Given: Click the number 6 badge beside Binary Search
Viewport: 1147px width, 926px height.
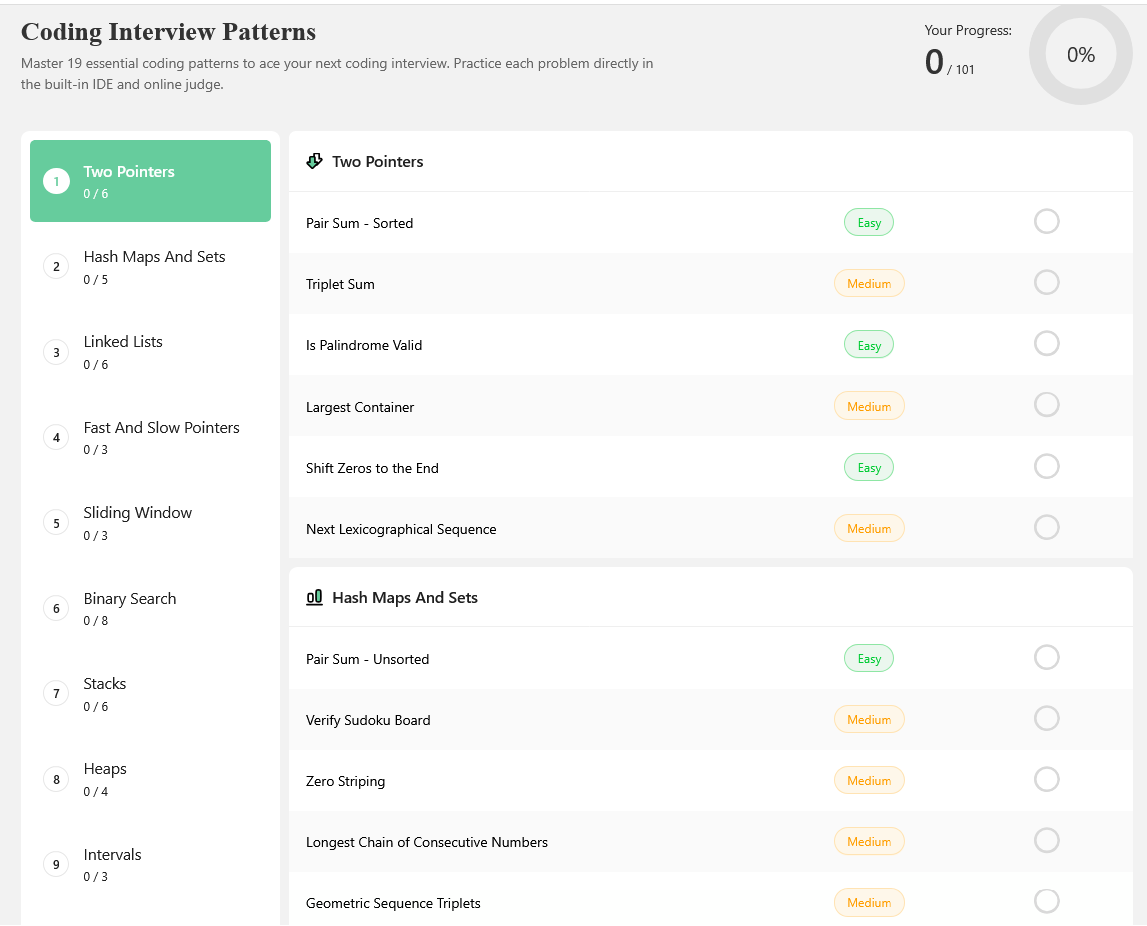Looking at the screenshot, I should (x=56, y=608).
